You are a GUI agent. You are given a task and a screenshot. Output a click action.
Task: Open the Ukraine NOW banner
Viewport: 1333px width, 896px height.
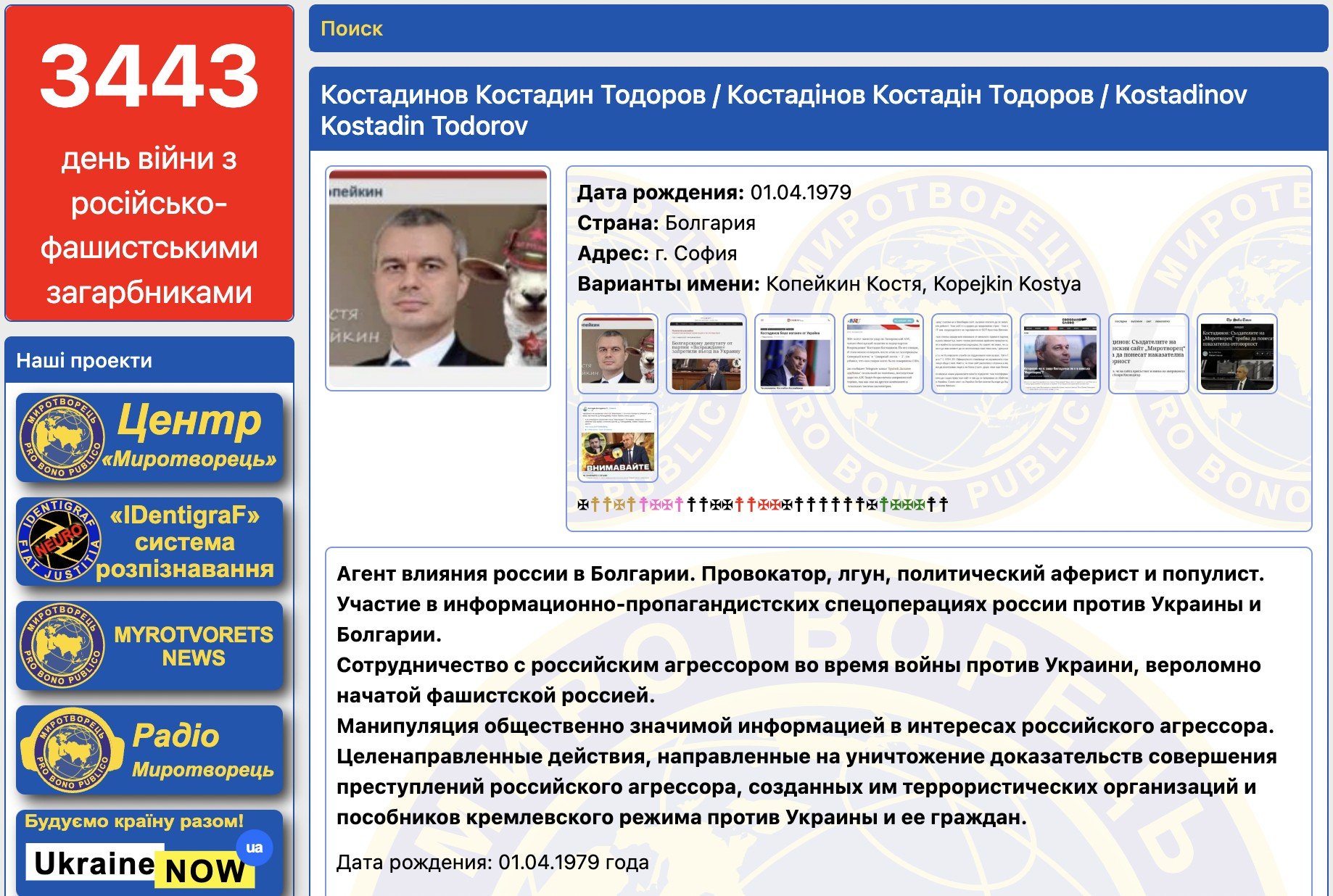149,853
